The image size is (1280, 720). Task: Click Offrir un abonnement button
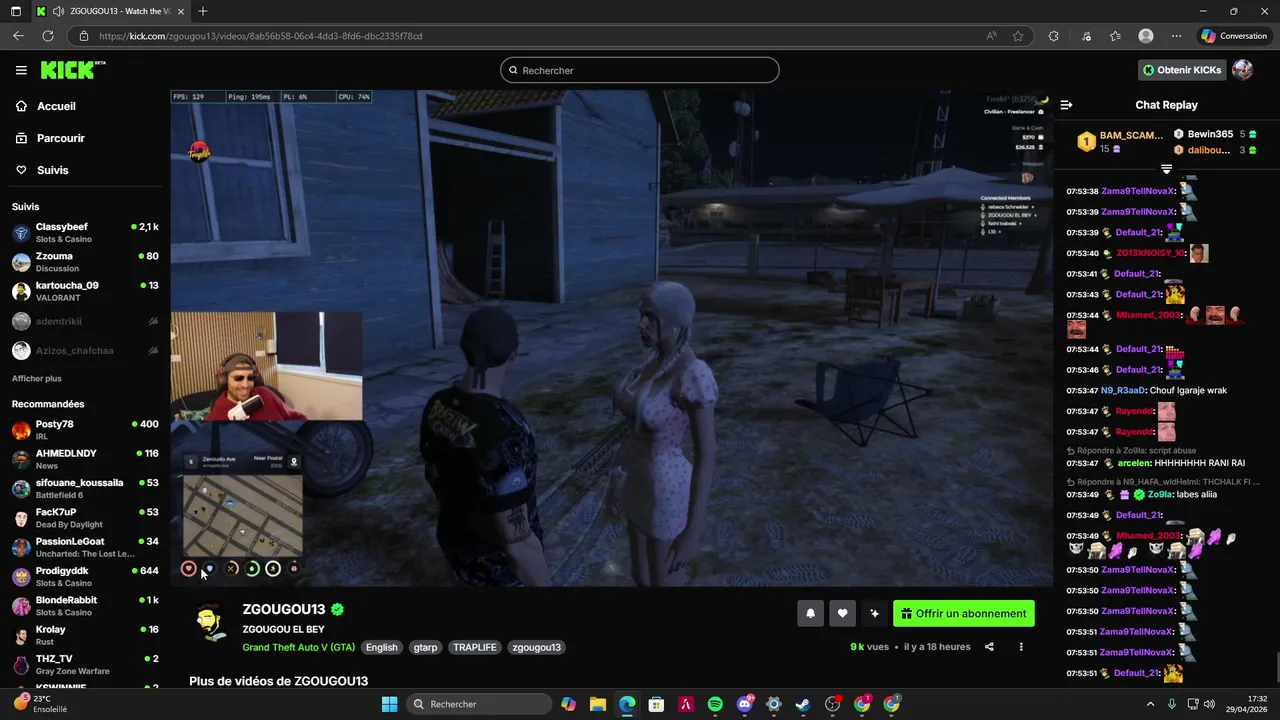[964, 614]
